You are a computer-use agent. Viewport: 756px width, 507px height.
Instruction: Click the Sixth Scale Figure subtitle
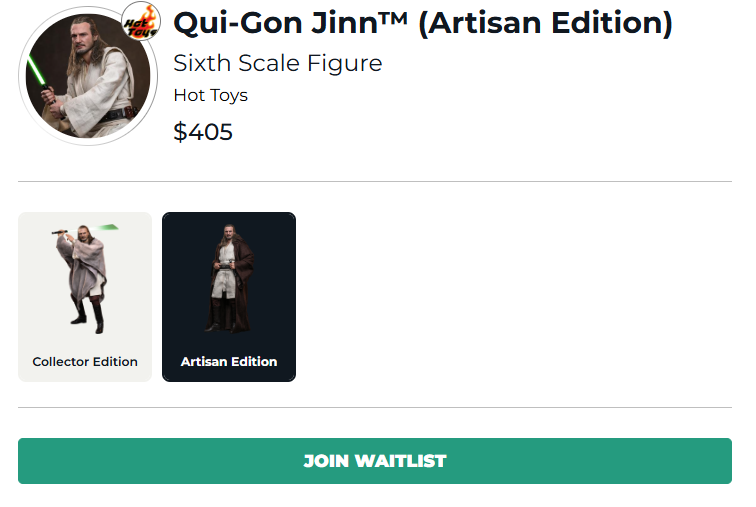coord(278,63)
